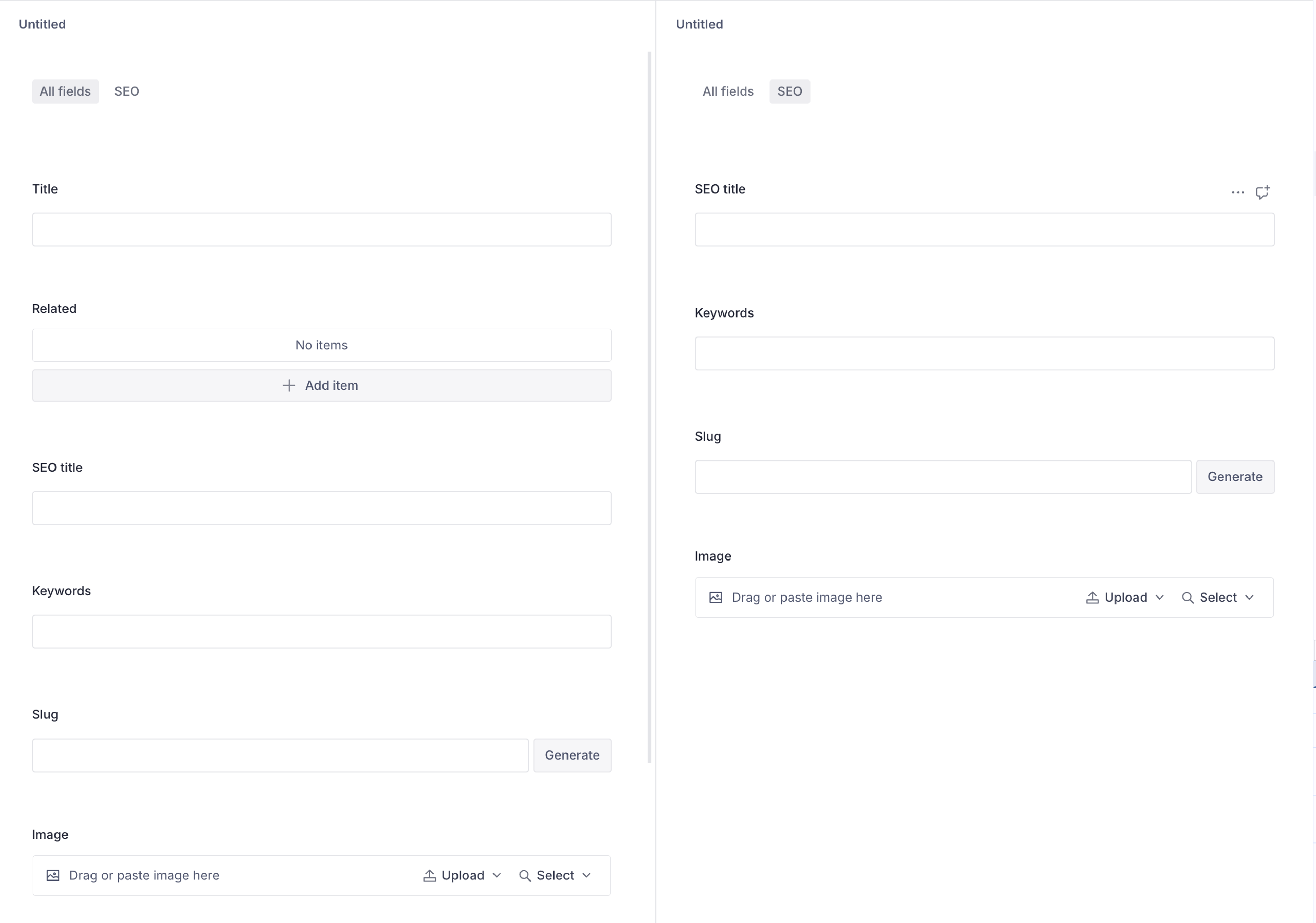The height and width of the screenshot is (923, 1316).
Task: Click image placeholder icon in right pane
Action: [715, 598]
